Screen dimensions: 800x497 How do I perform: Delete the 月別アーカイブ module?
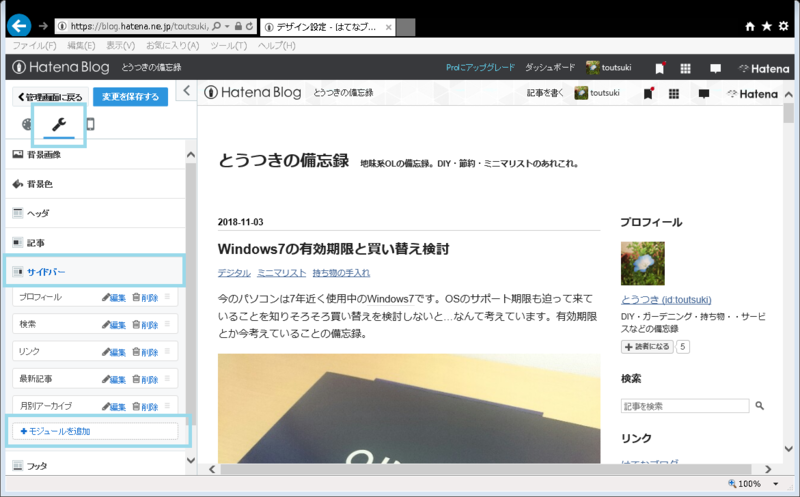click(x=145, y=407)
